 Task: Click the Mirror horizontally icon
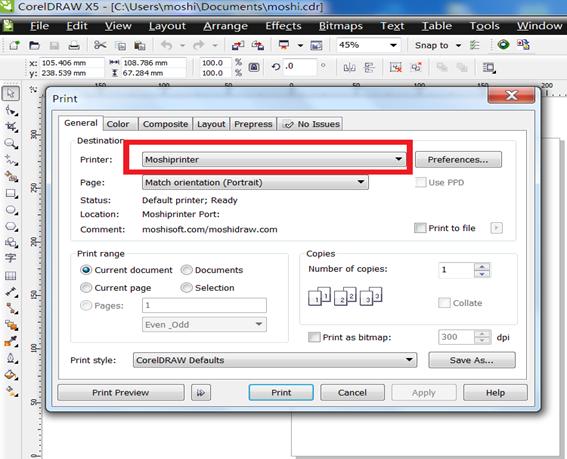(349, 67)
